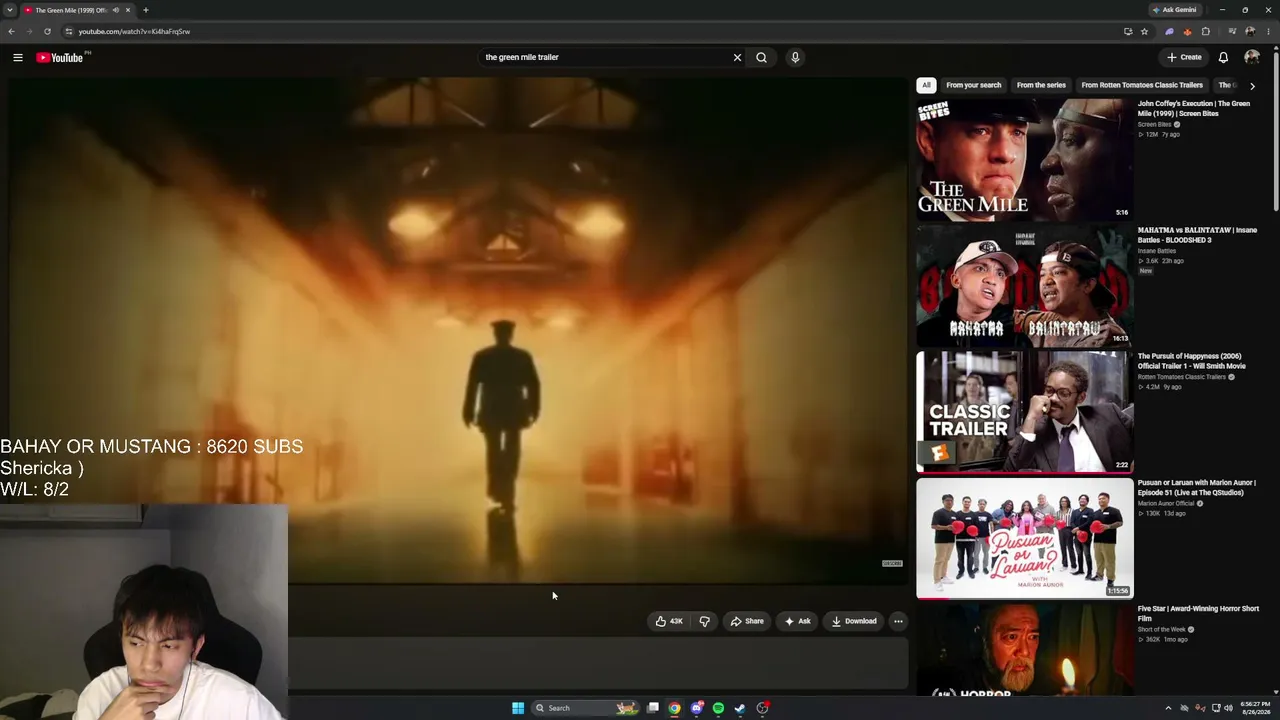
Task: Visit Rotten Tomatoes Classic Trailers channel
Action: (x=1181, y=377)
